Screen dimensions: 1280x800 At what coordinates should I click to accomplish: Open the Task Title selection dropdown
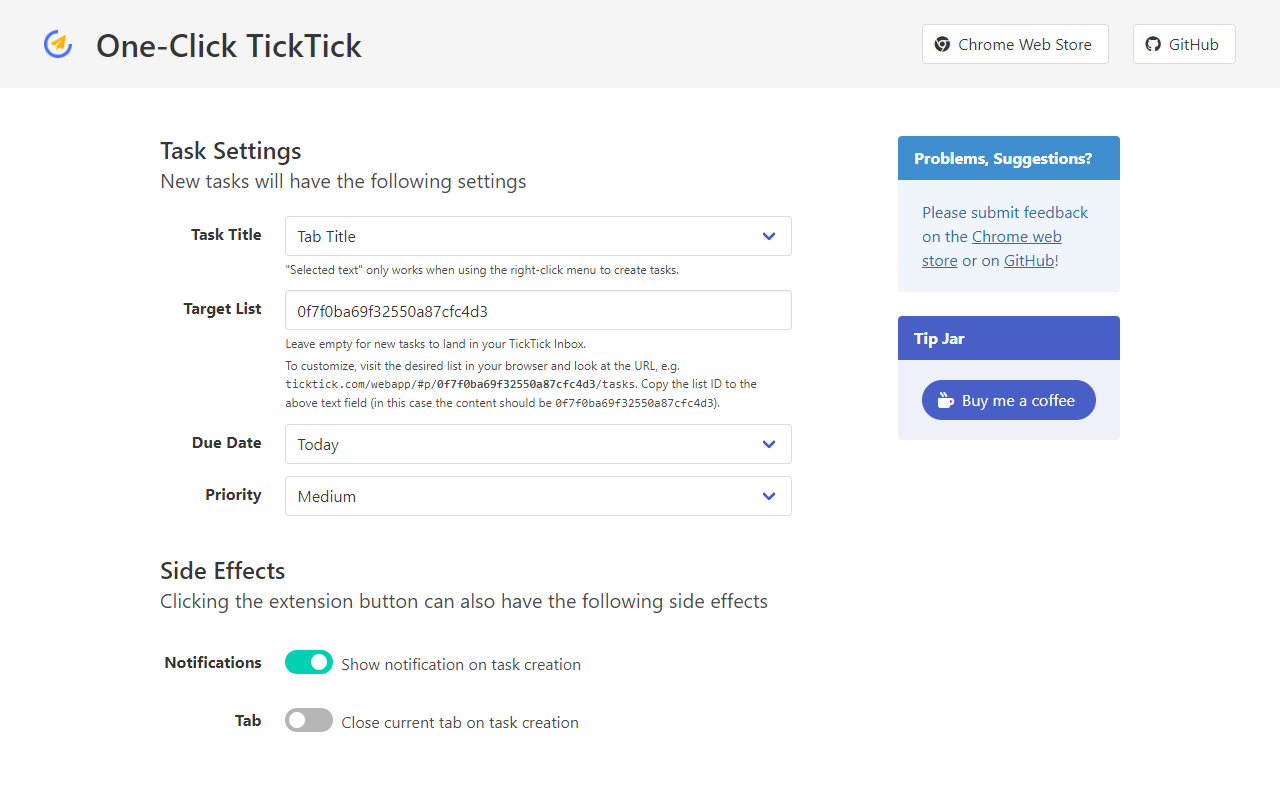click(x=538, y=236)
